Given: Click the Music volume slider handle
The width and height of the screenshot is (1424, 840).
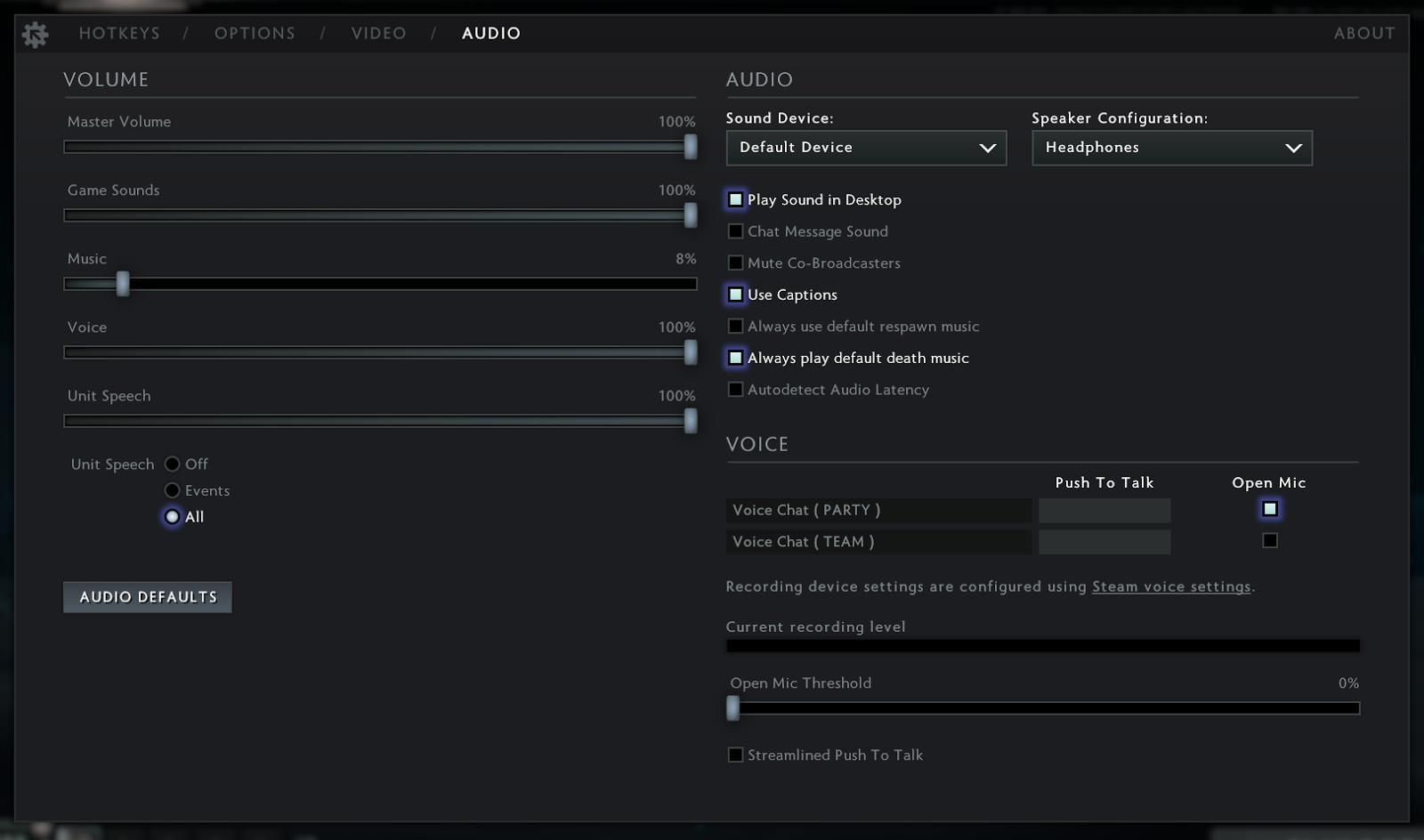Looking at the screenshot, I should tap(123, 284).
